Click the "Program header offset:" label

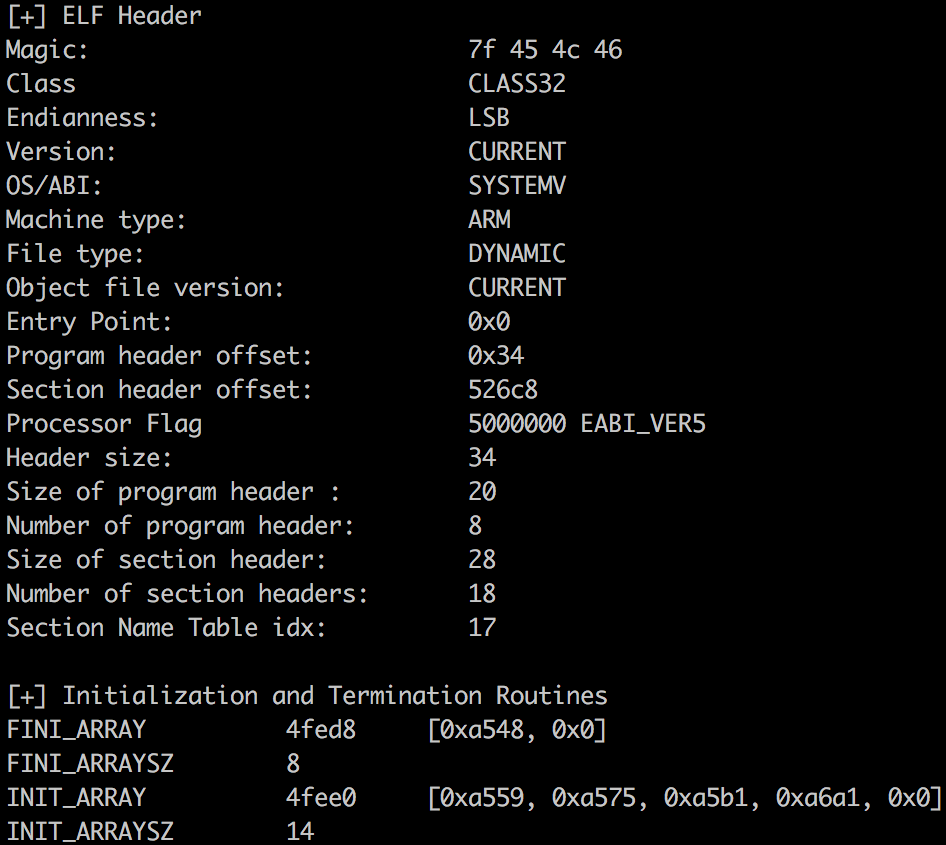point(159,356)
